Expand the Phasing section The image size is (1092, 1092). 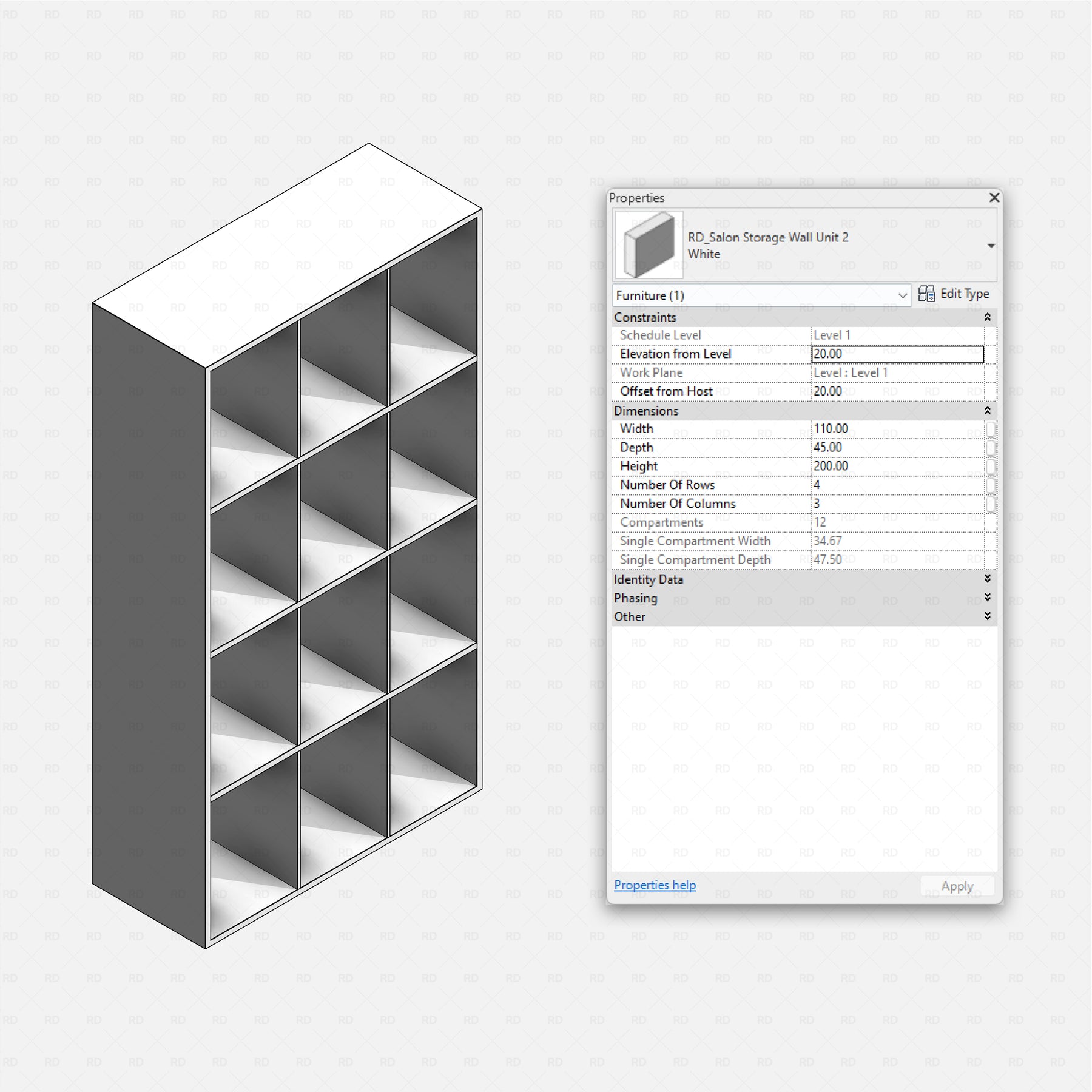pos(987,598)
